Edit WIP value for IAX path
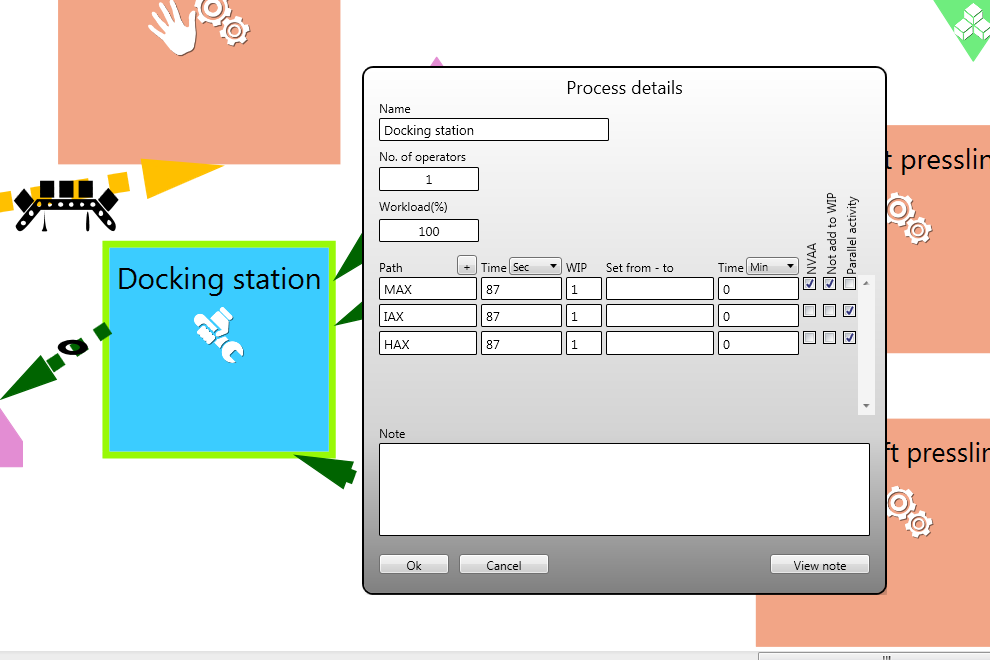The width and height of the screenshot is (990, 660). point(583,316)
